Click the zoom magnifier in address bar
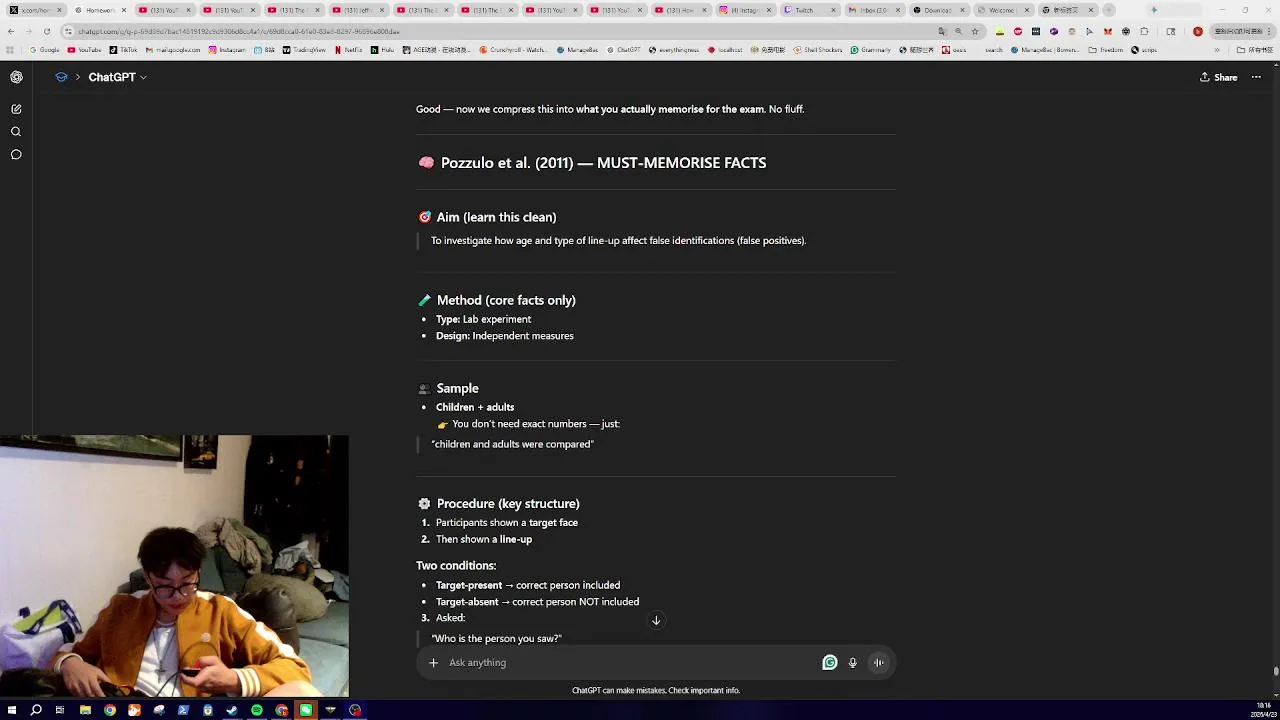 pyautogui.click(x=958, y=31)
